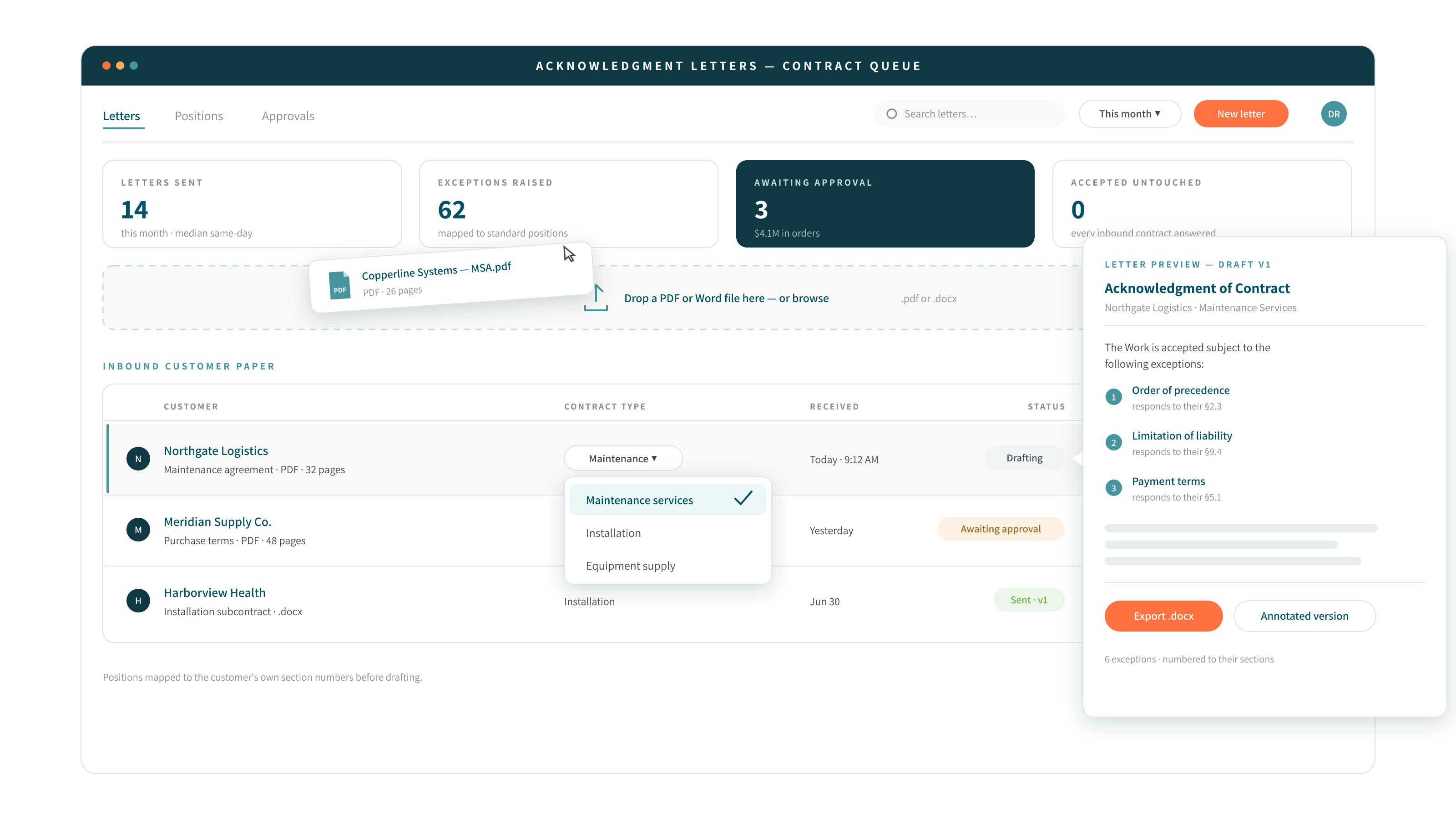Click the Status column header
This screenshot has height=819, width=1456.
tap(1046, 407)
